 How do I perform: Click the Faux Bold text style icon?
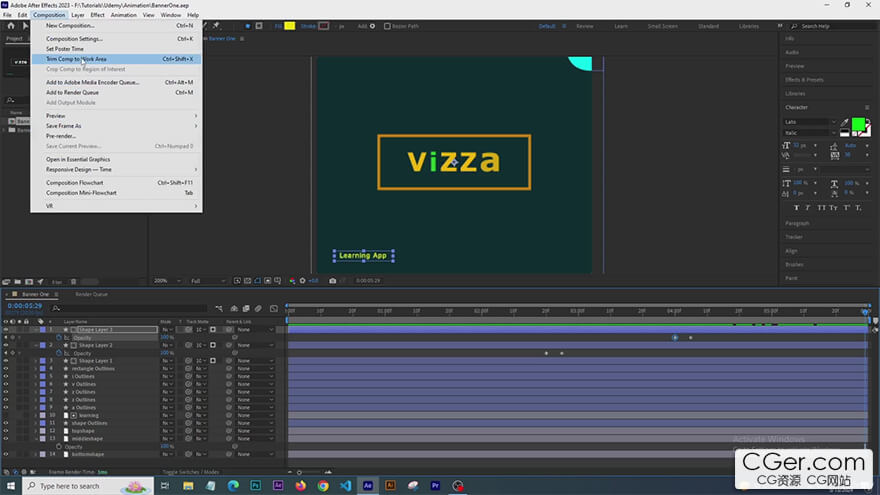point(796,208)
